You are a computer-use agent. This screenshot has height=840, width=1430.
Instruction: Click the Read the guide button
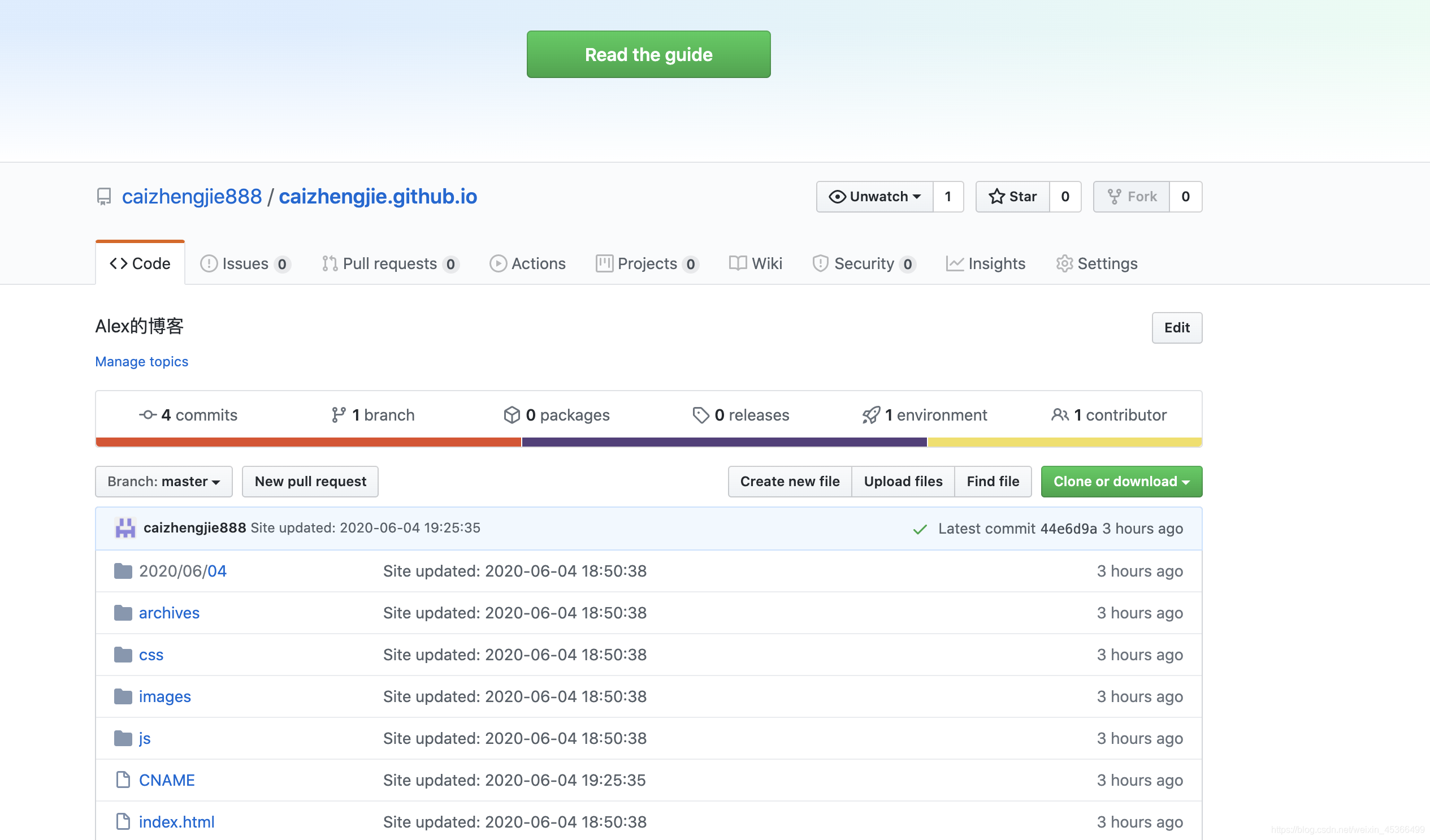649,54
